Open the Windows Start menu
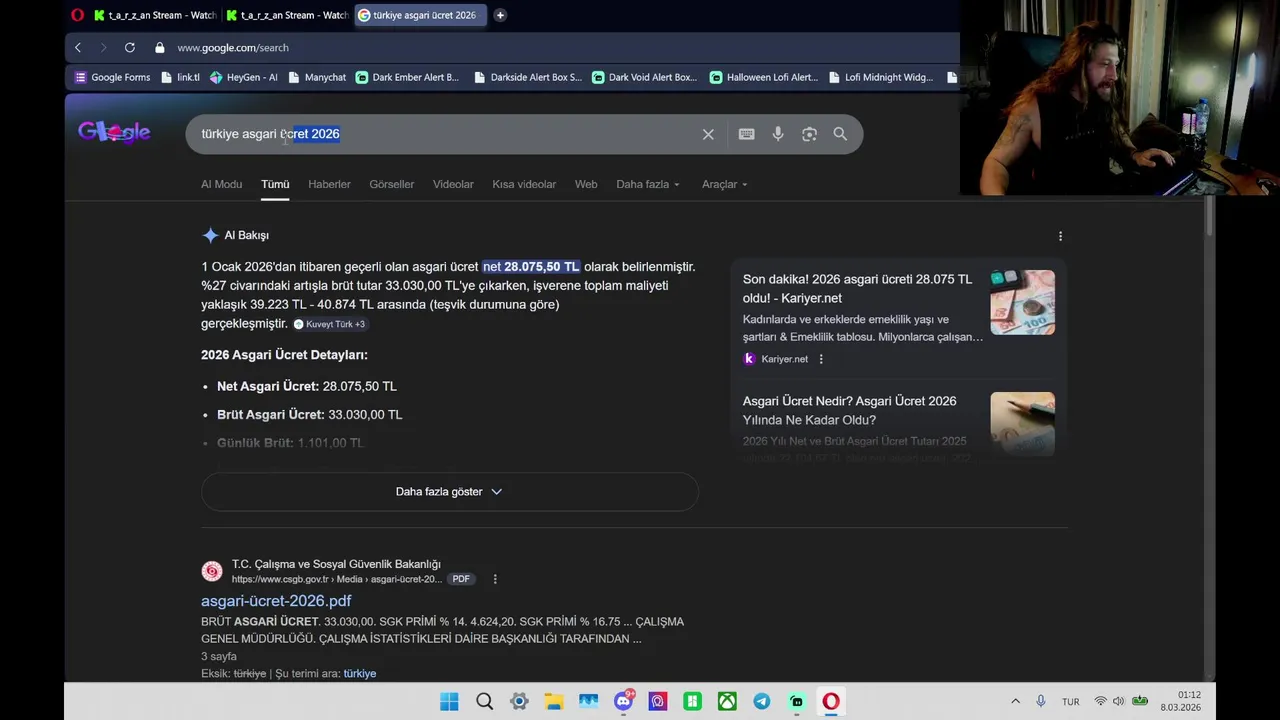This screenshot has height=720, width=1280. [x=449, y=701]
